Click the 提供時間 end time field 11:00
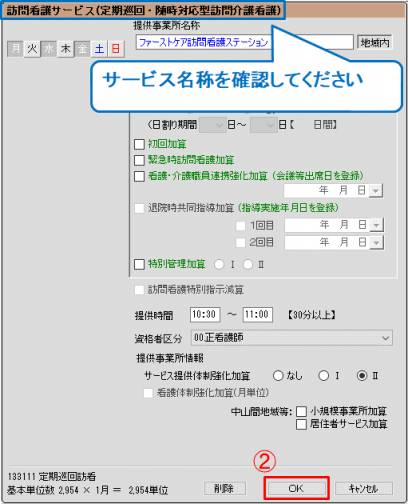 tap(258, 315)
